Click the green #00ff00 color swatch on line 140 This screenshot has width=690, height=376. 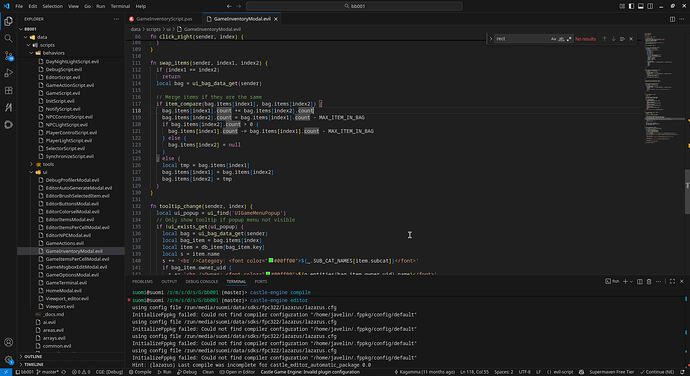click(271, 261)
